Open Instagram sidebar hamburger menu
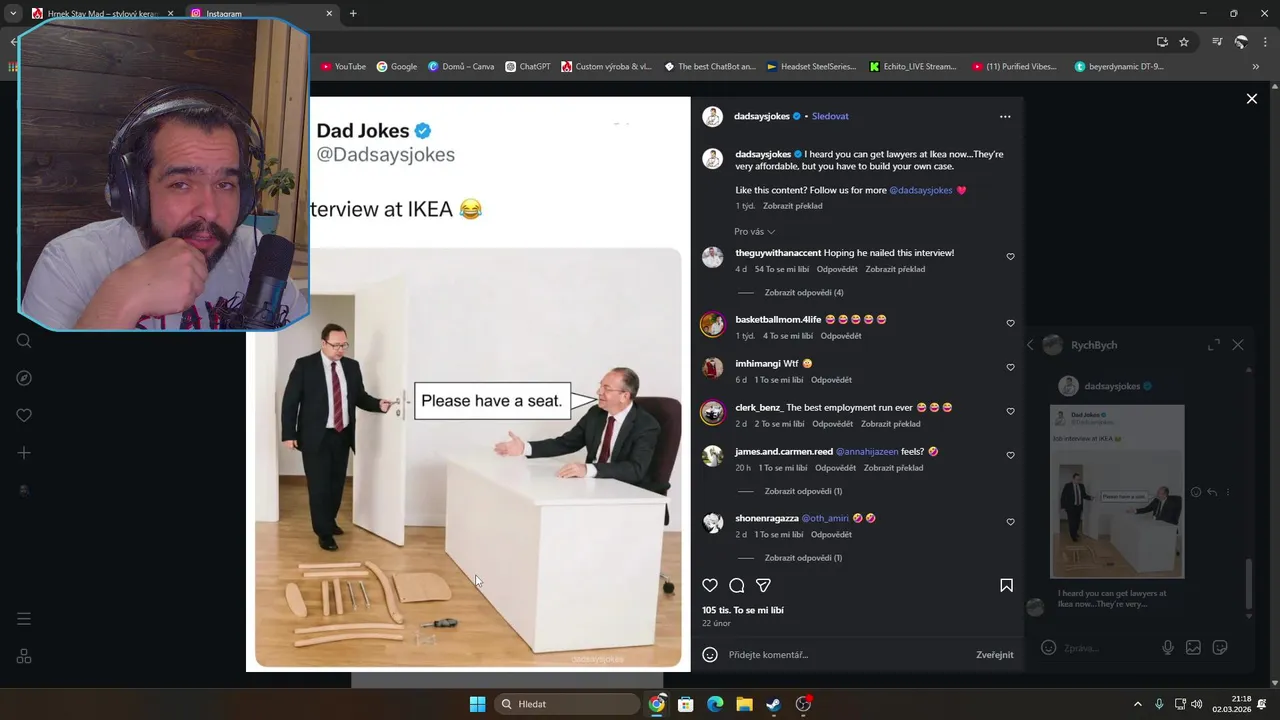Image resolution: width=1280 pixels, height=720 pixels. tap(24, 619)
